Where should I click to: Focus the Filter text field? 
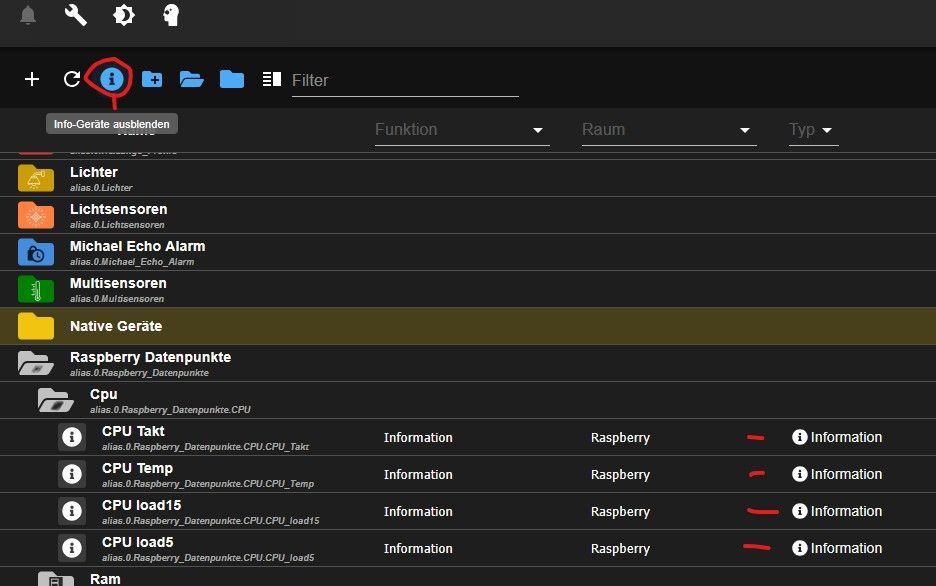pyautogui.click(x=405, y=81)
